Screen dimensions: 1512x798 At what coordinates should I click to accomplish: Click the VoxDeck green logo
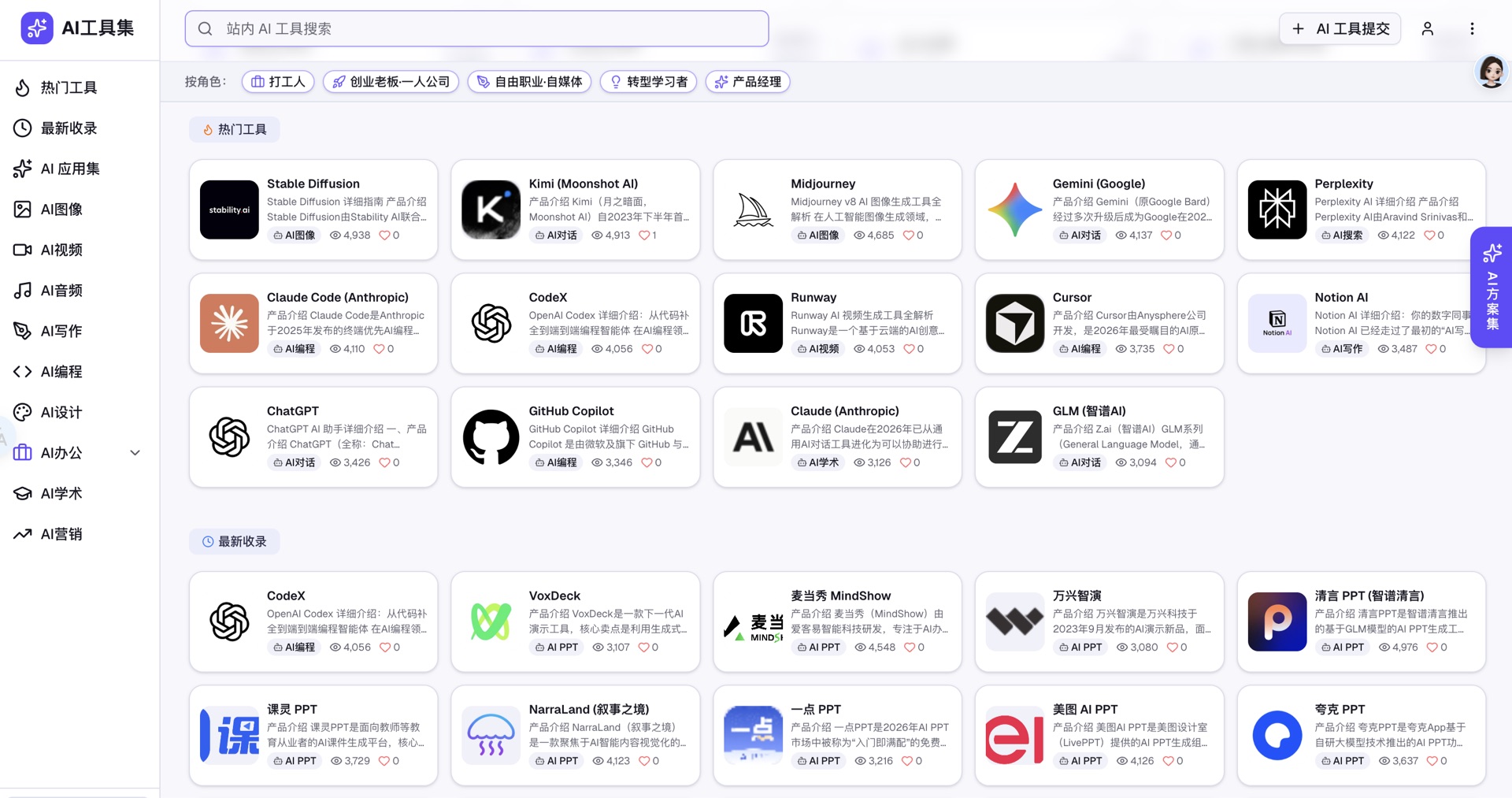491,622
